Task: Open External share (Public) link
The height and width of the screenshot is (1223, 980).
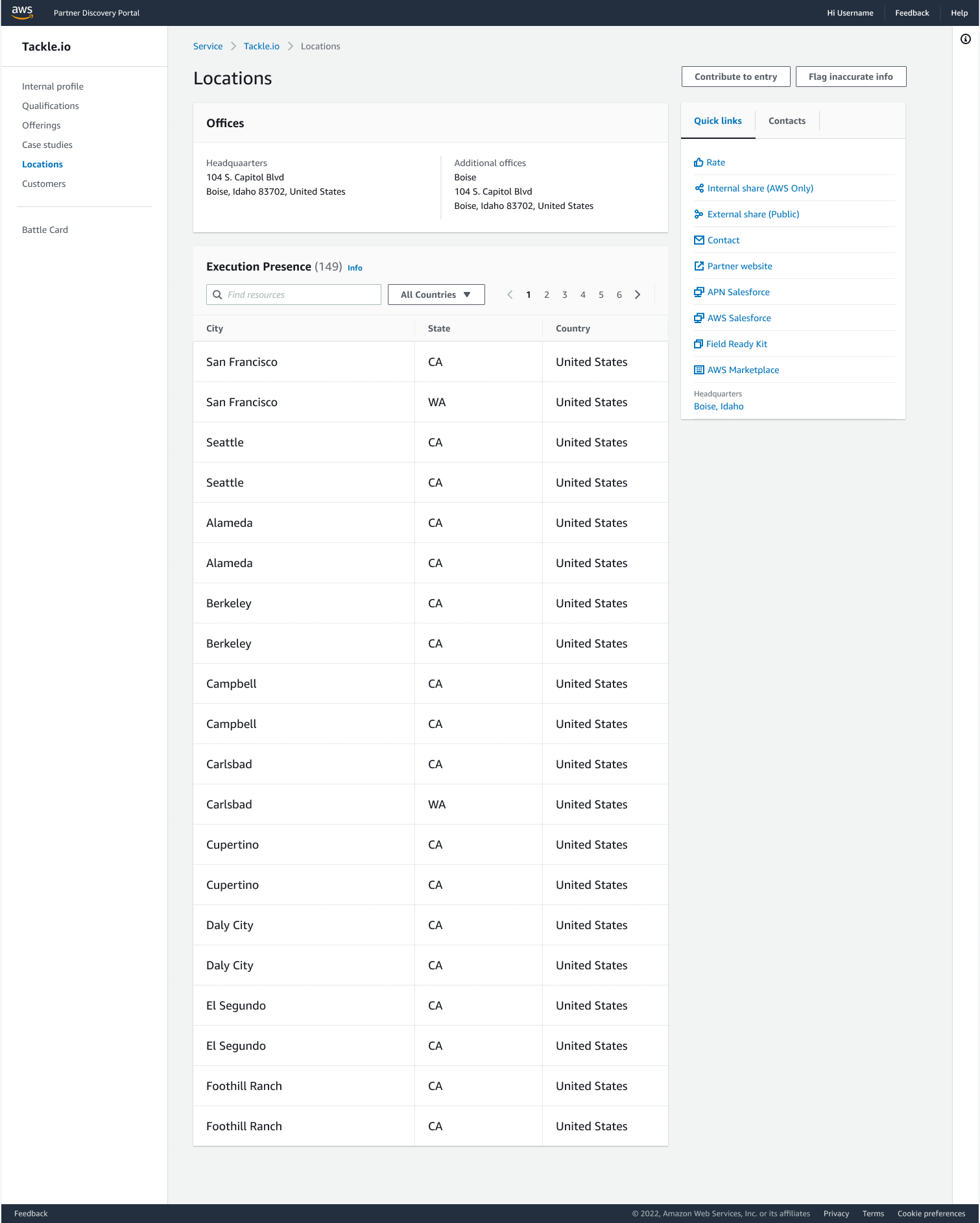Action: [753, 214]
